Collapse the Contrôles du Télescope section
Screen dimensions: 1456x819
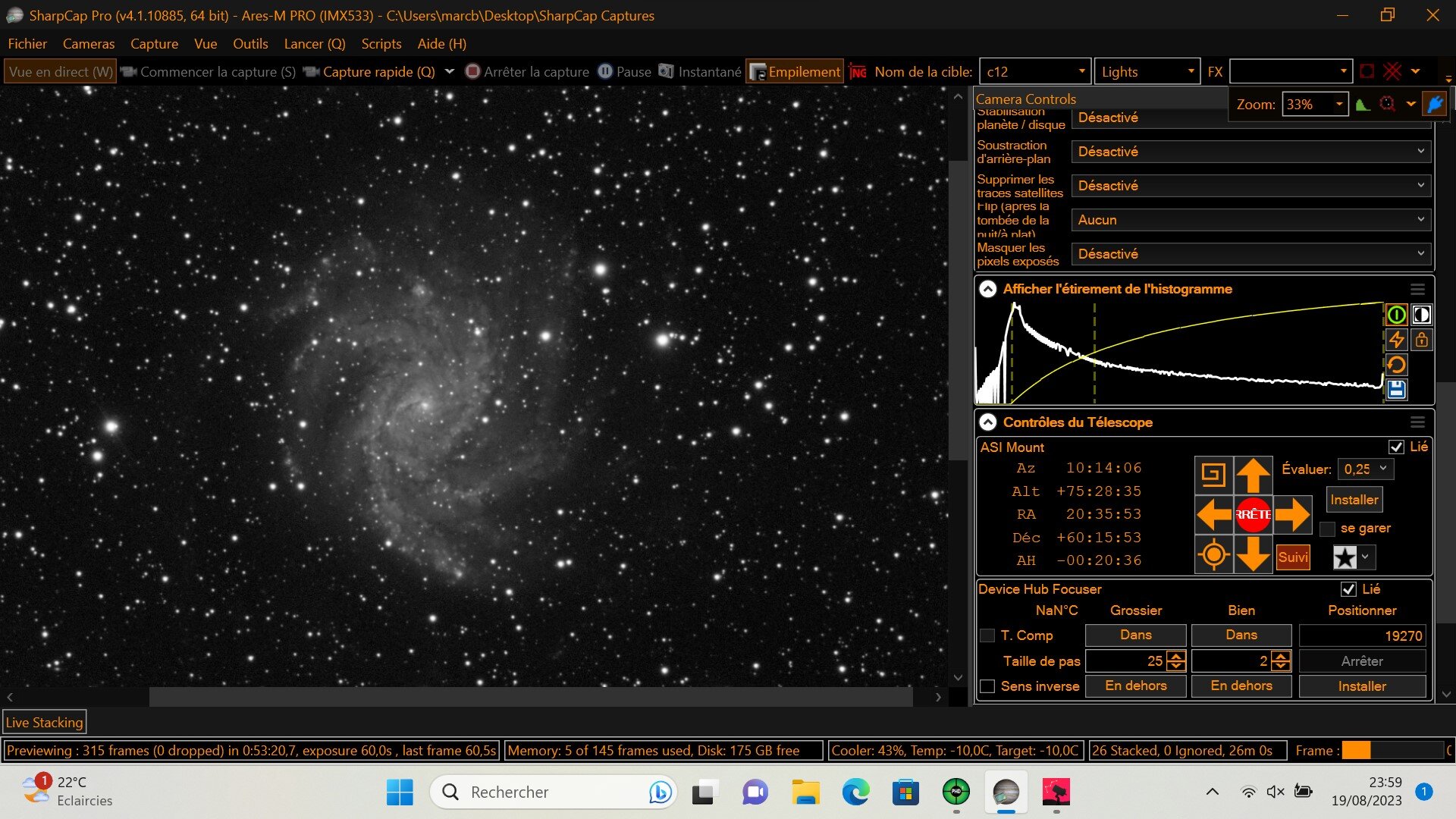987,422
